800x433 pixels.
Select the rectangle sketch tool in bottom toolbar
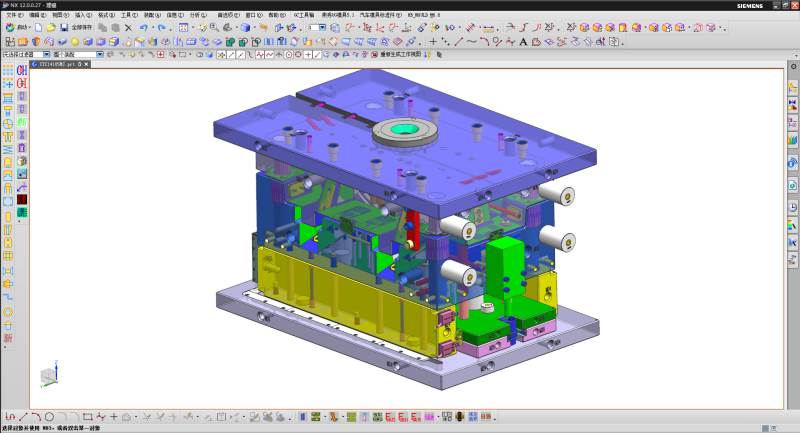pos(88,416)
